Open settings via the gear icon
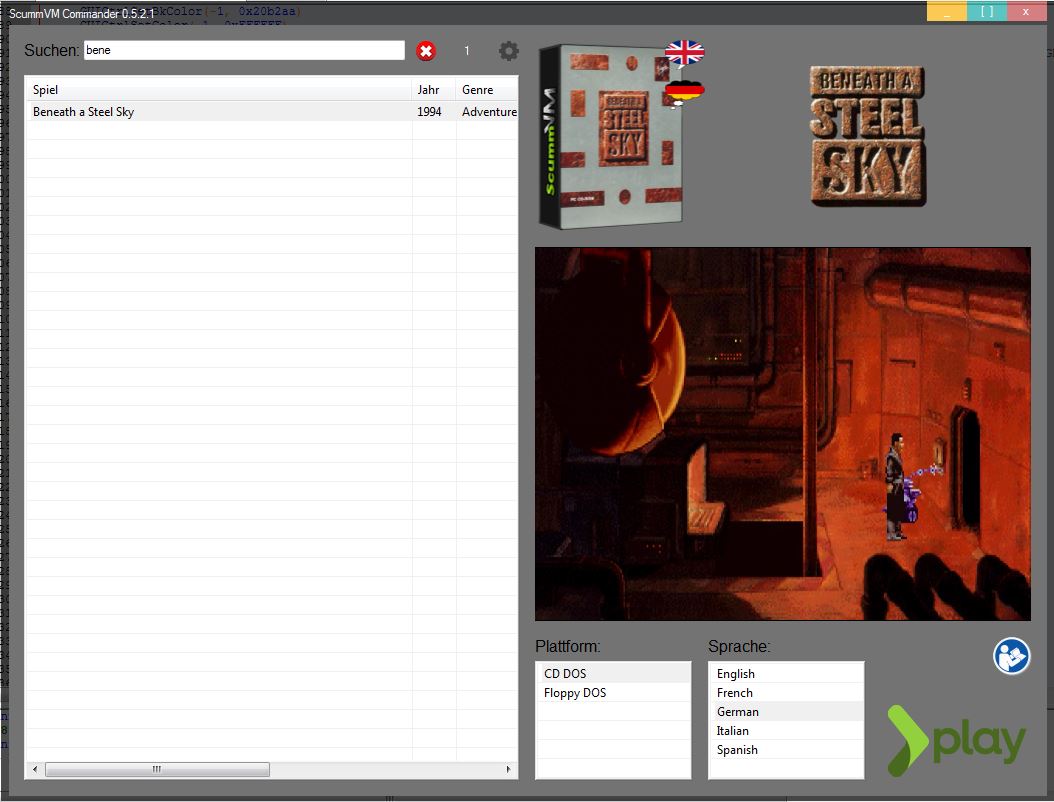This screenshot has height=802, width=1054. coord(509,51)
